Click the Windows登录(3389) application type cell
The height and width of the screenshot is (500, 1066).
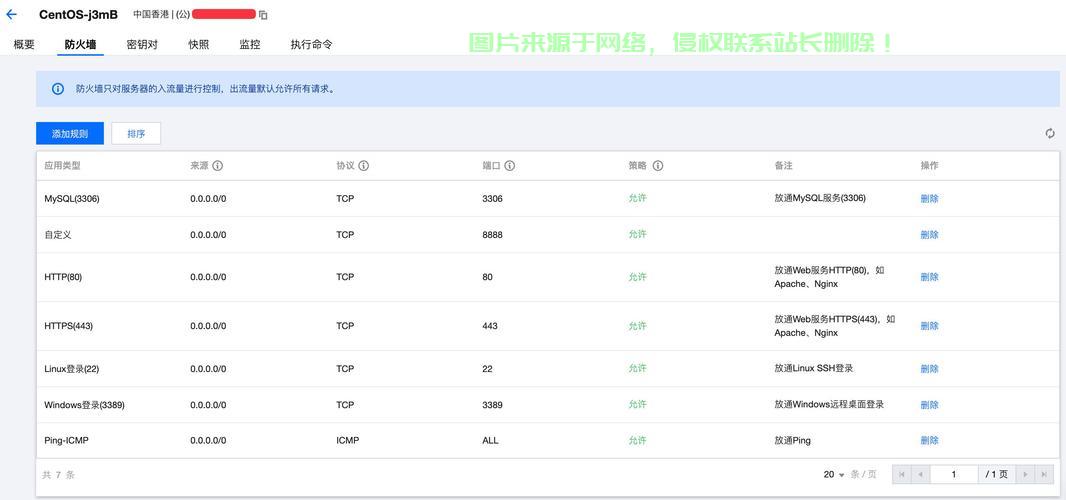84,405
